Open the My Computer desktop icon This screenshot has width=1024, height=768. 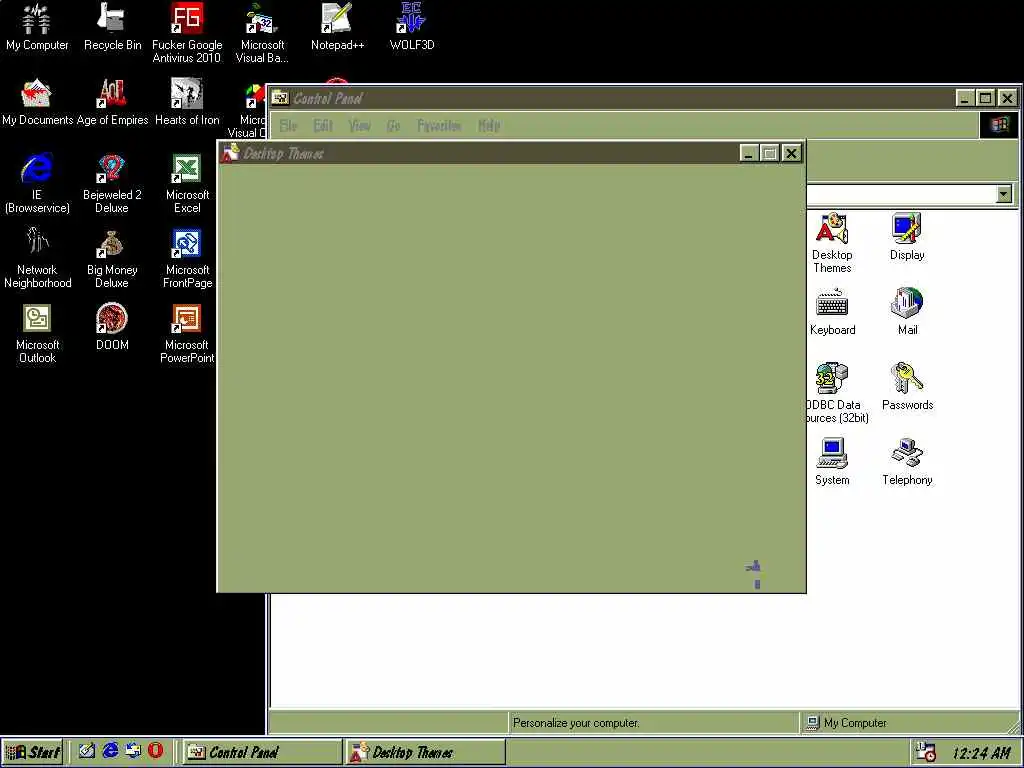pyautogui.click(x=37, y=27)
